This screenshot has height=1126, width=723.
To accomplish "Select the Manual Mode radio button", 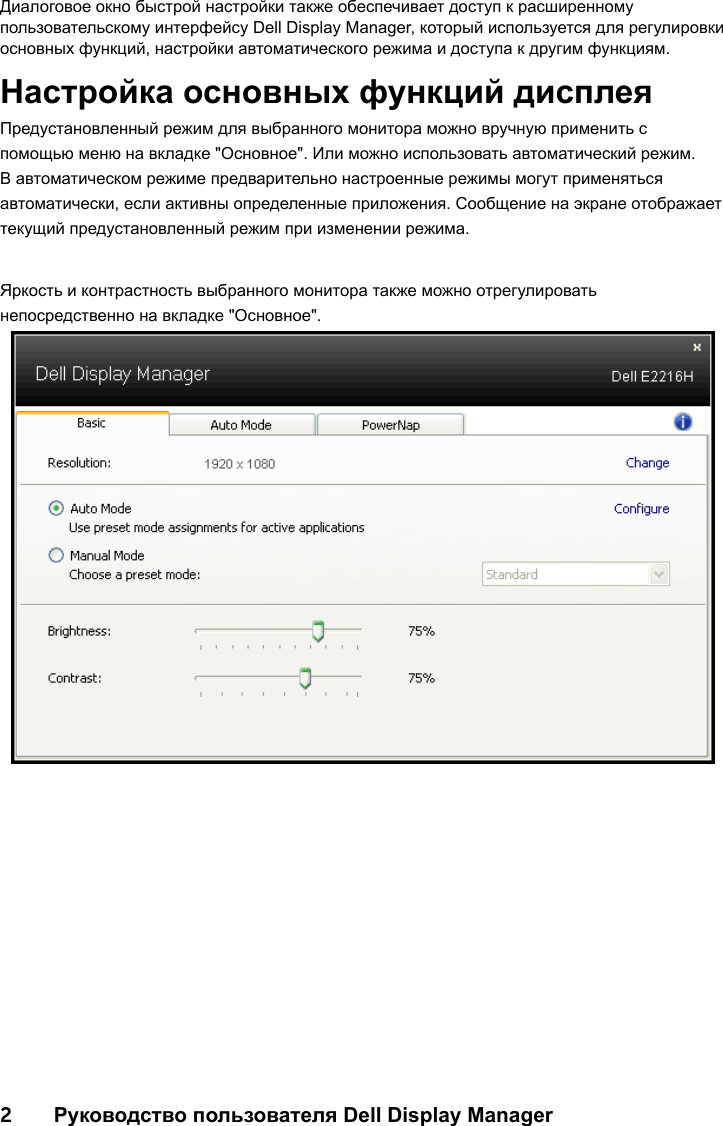I will [x=56, y=555].
